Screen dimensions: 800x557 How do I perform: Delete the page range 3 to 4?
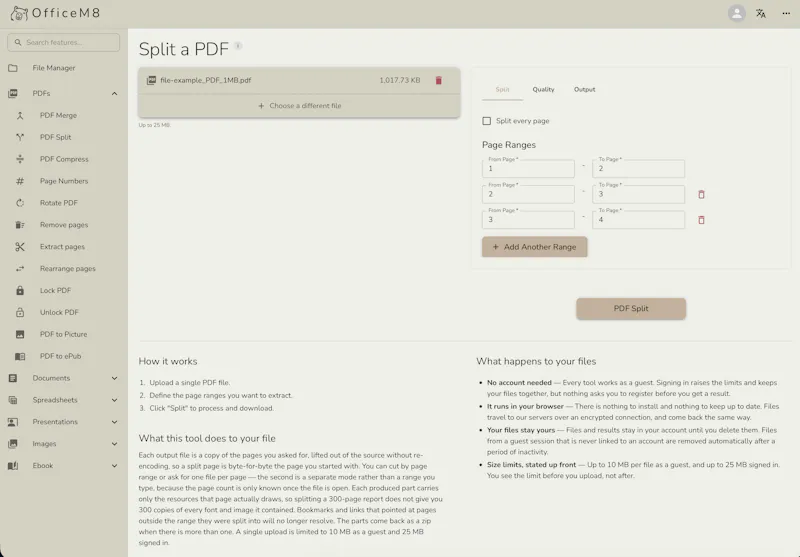click(x=701, y=220)
